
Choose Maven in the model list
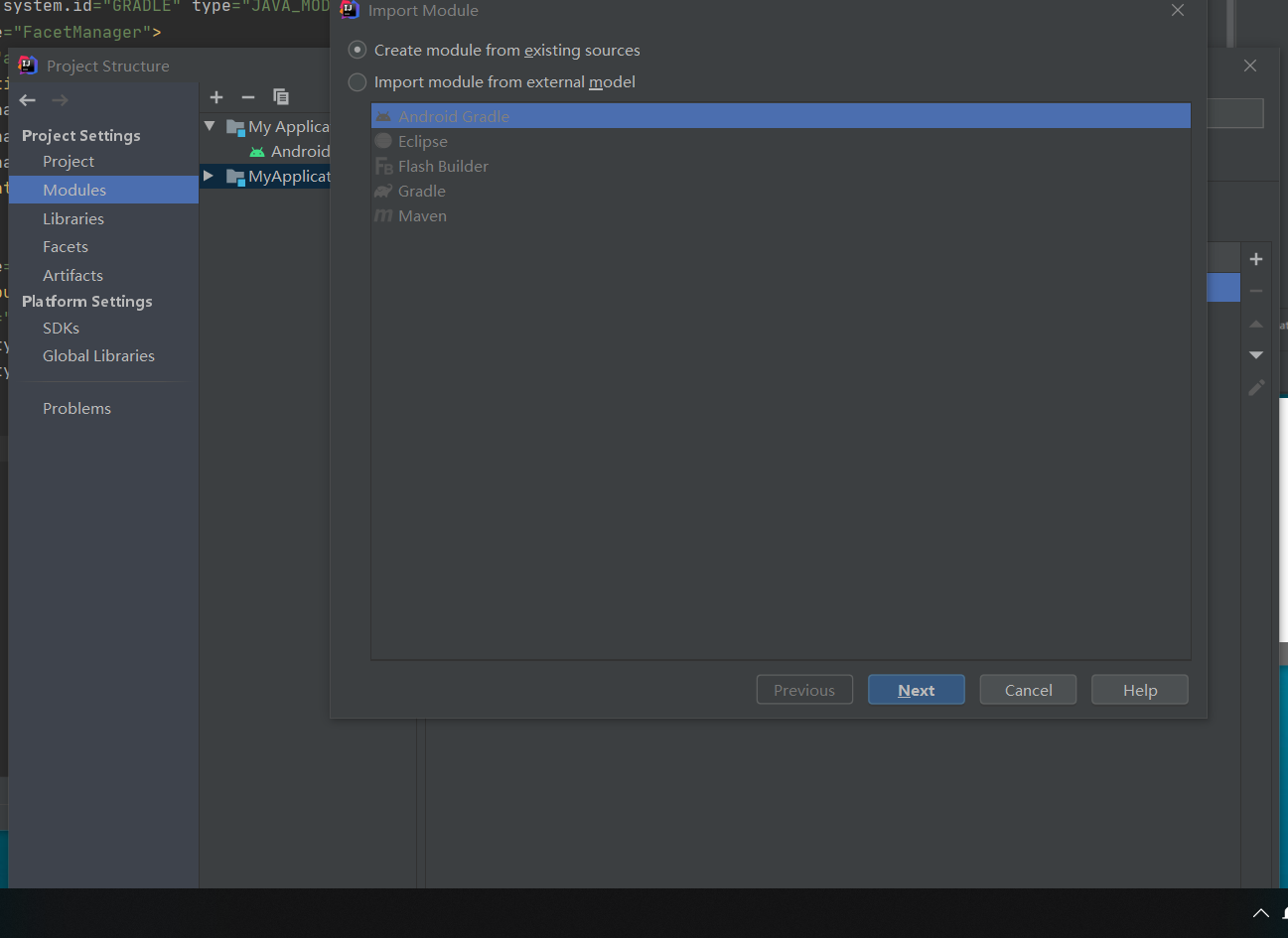(x=781, y=215)
